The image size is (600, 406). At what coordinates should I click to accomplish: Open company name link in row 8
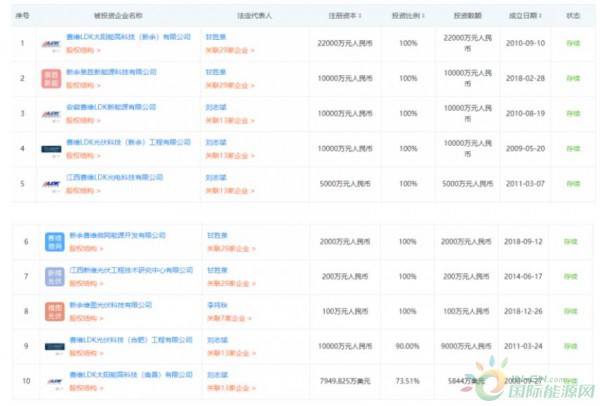(x=111, y=305)
